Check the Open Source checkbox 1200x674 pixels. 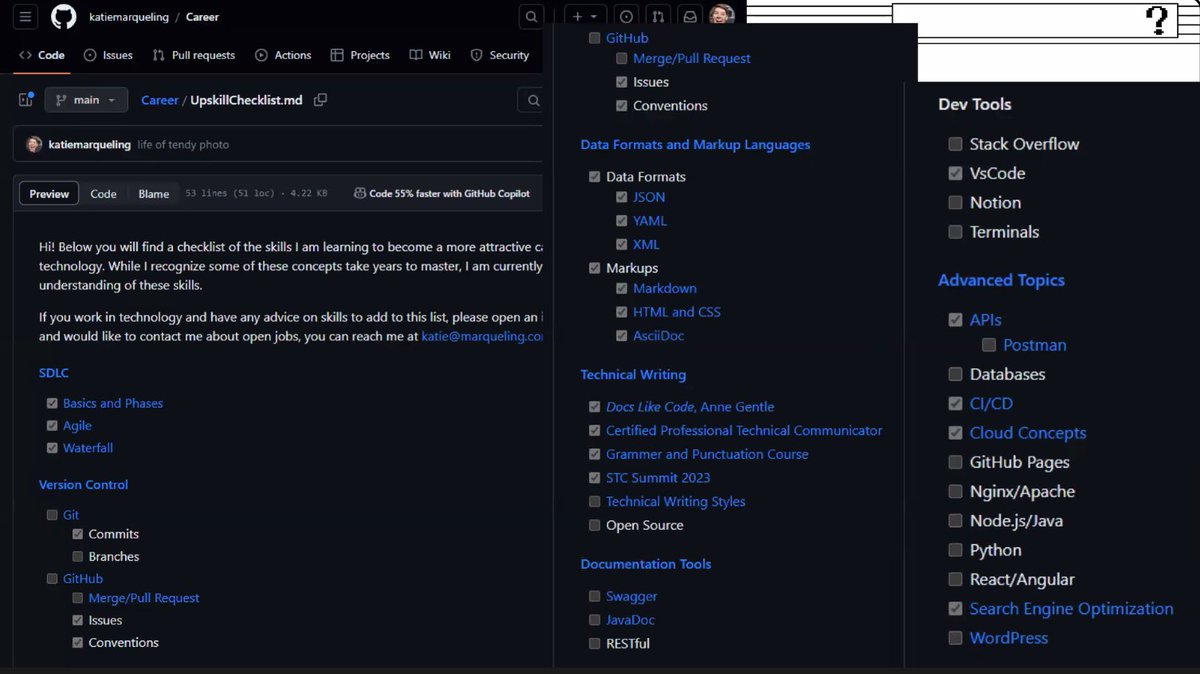click(595, 525)
